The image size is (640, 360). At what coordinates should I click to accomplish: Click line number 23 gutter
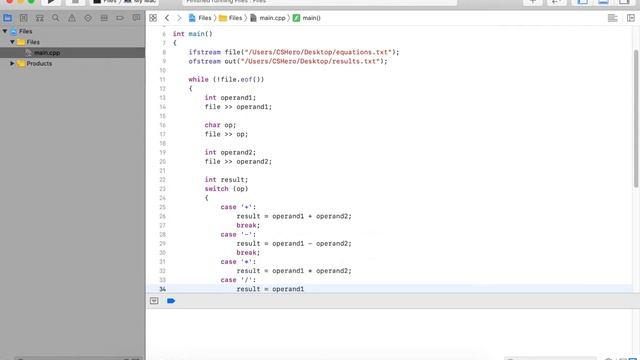pyautogui.click(x=162, y=189)
